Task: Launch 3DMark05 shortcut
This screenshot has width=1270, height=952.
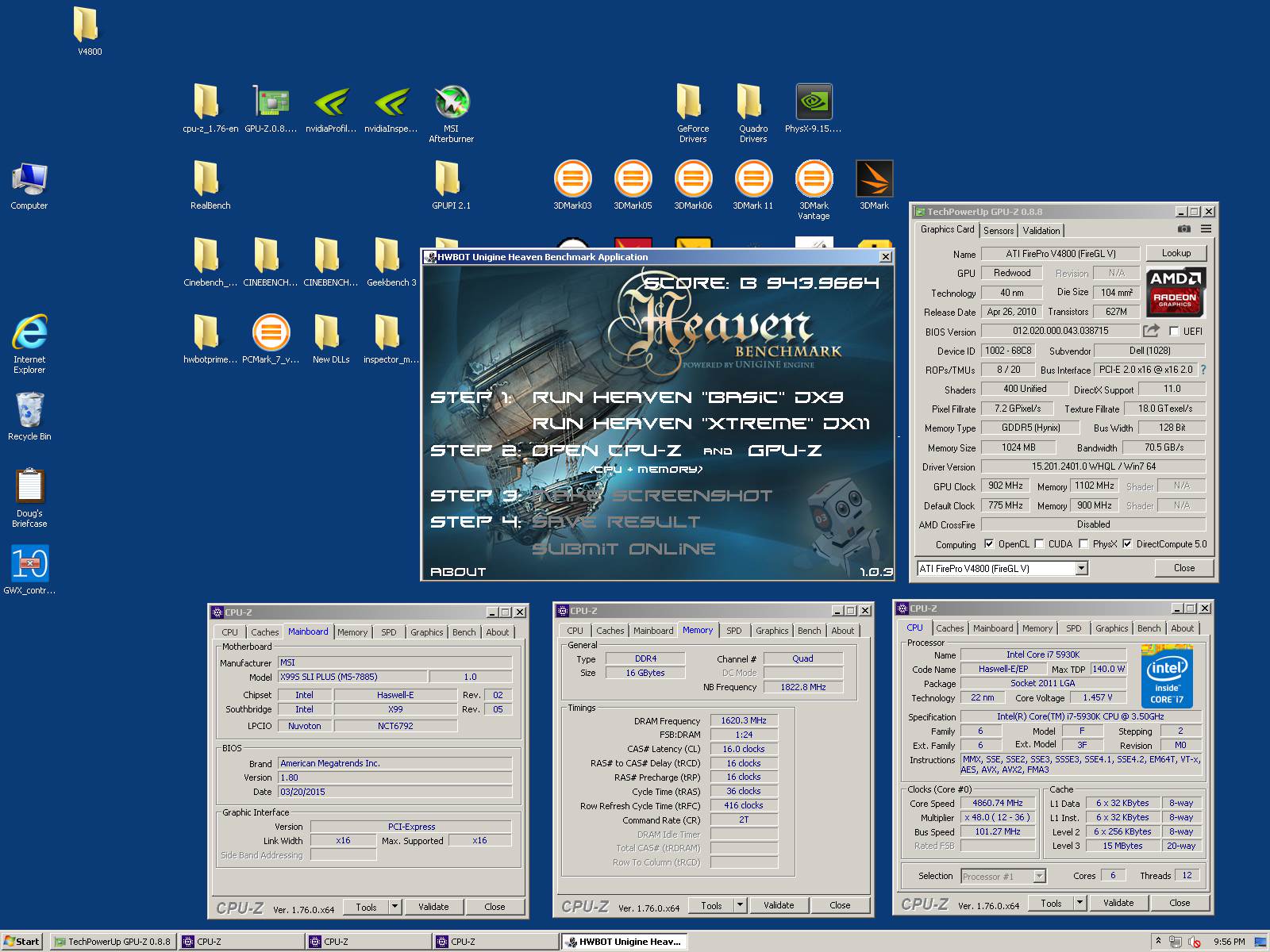Action: (633, 185)
